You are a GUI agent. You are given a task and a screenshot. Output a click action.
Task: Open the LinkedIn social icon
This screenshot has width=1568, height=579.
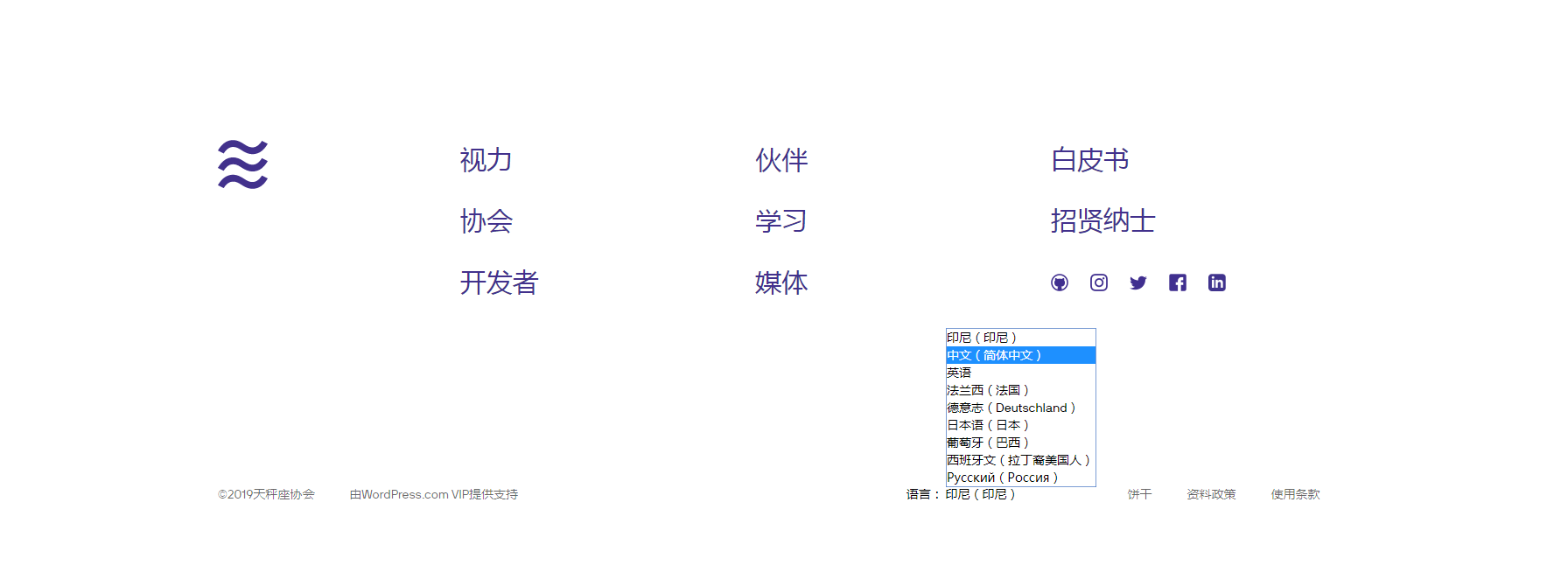(x=1216, y=283)
